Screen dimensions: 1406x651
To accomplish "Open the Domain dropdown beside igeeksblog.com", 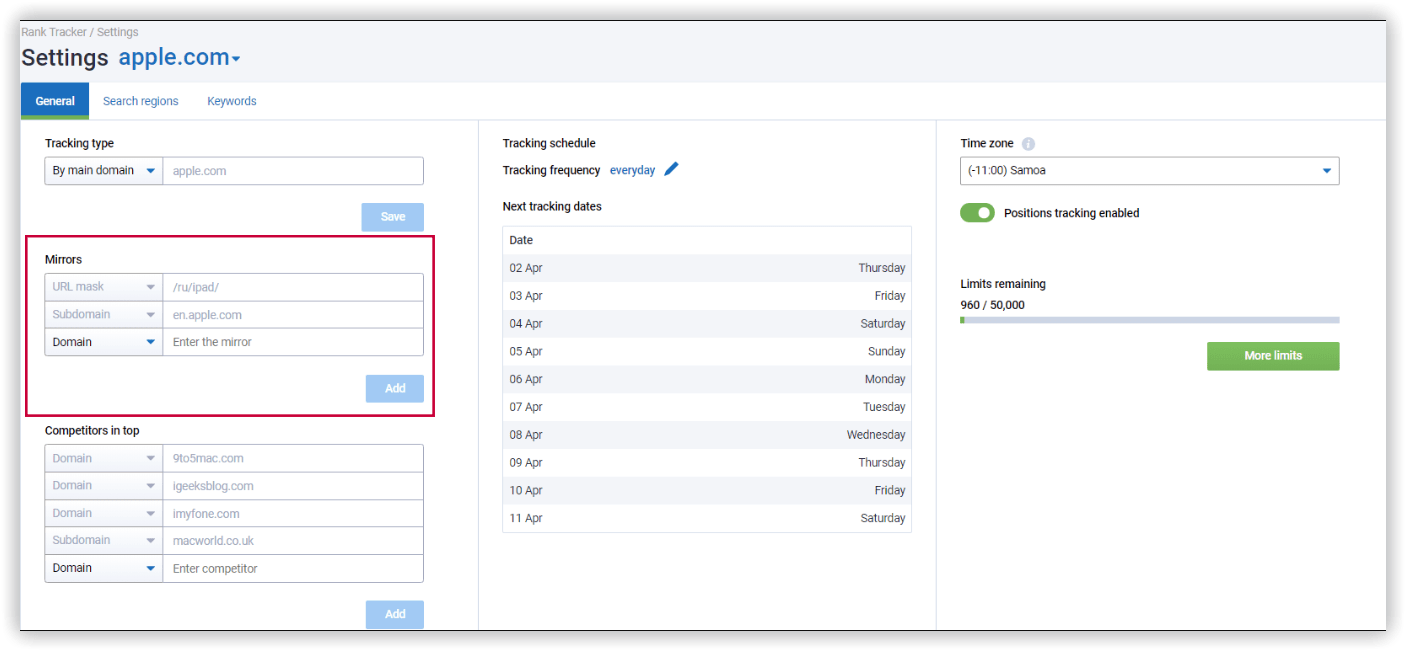I will point(104,486).
